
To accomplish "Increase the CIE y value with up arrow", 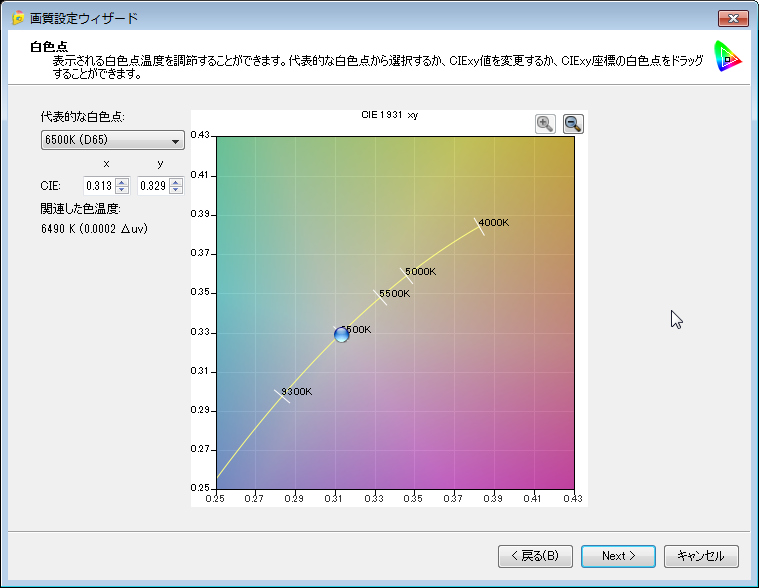I will click(176, 181).
